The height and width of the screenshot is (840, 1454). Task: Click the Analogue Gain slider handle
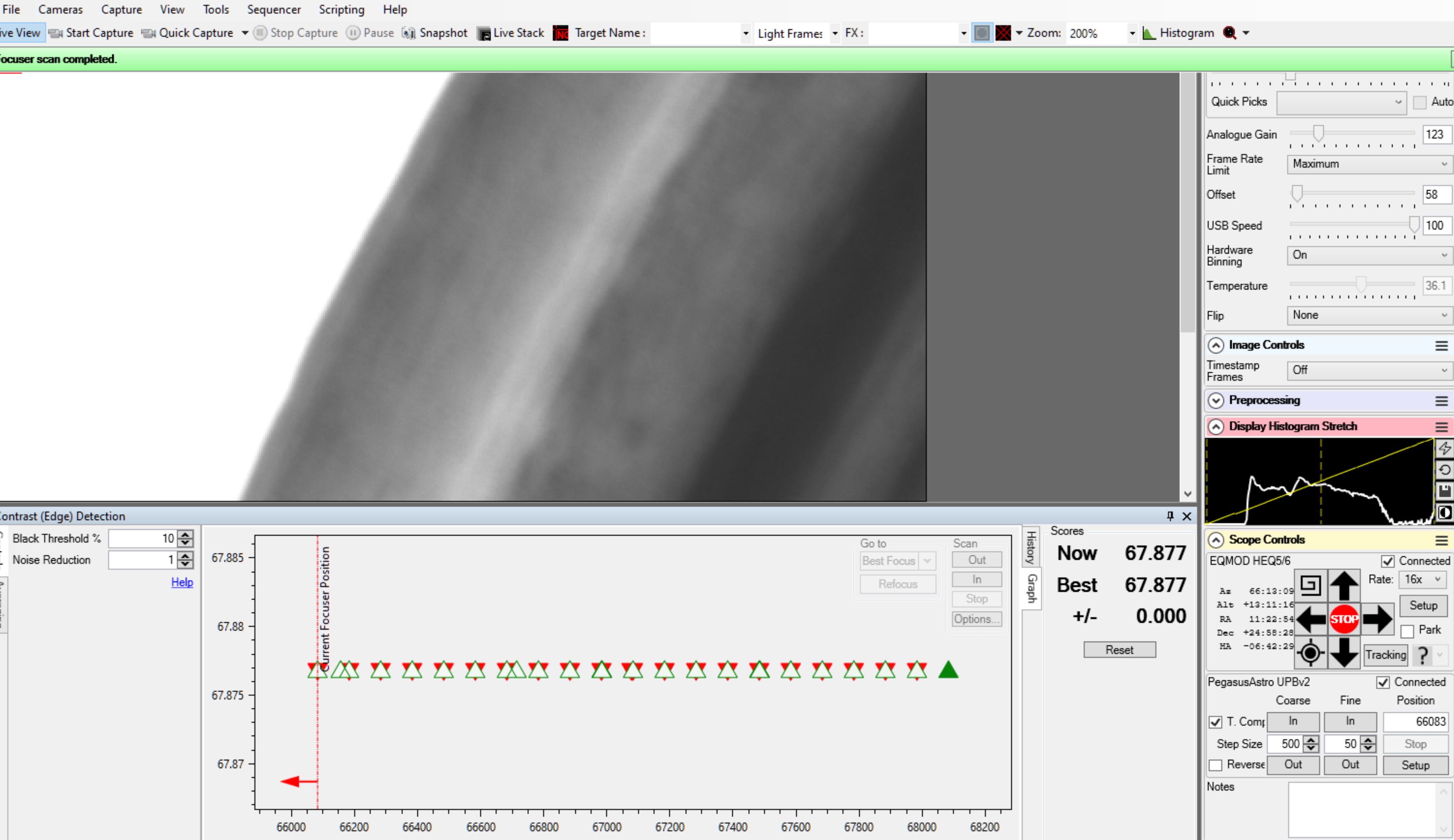coord(1318,133)
